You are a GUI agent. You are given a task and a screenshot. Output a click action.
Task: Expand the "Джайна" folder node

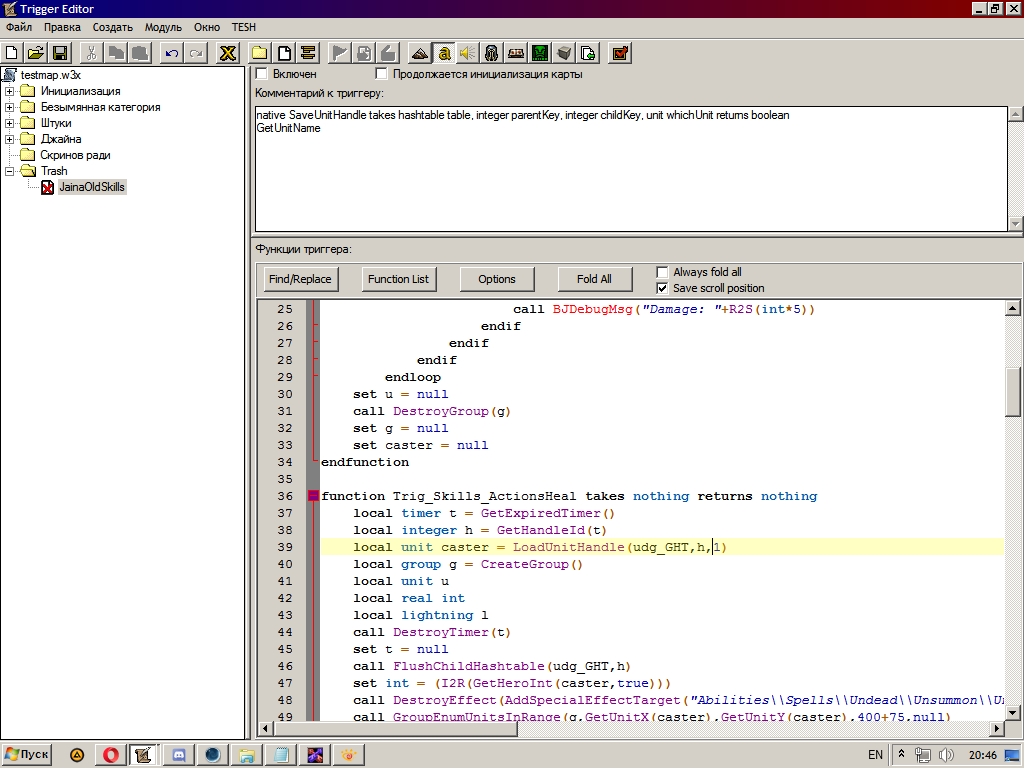tap(10, 139)
